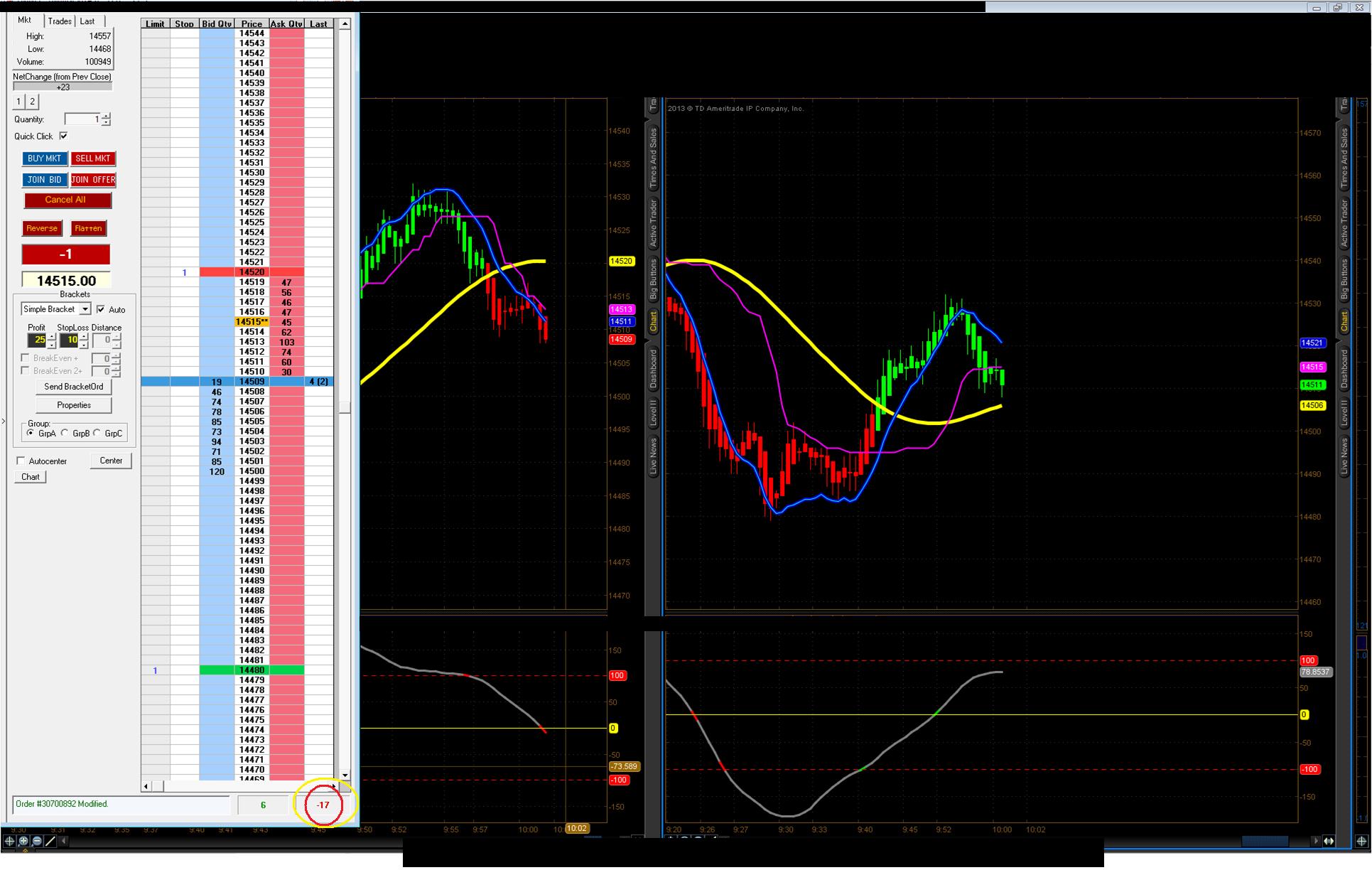Click the zoom in magnifier icon
The width and height of the screenshot is (1372, 870).
coord(23,841)
